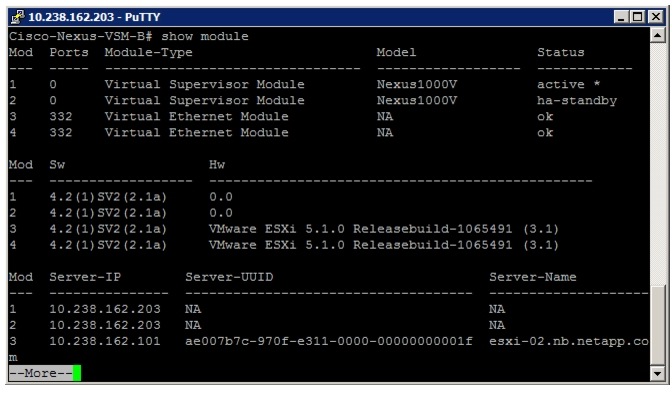This screenshot has width=672, height=412.
Task: Click the green cursor block after --More--
Action: coord(76,374)
